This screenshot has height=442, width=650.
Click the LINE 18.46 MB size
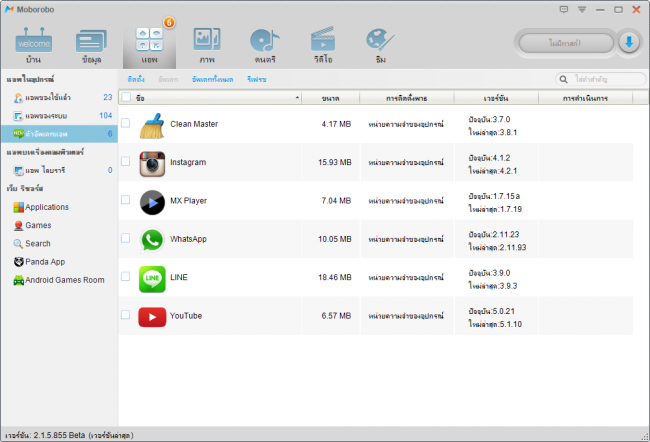point(335,277)
